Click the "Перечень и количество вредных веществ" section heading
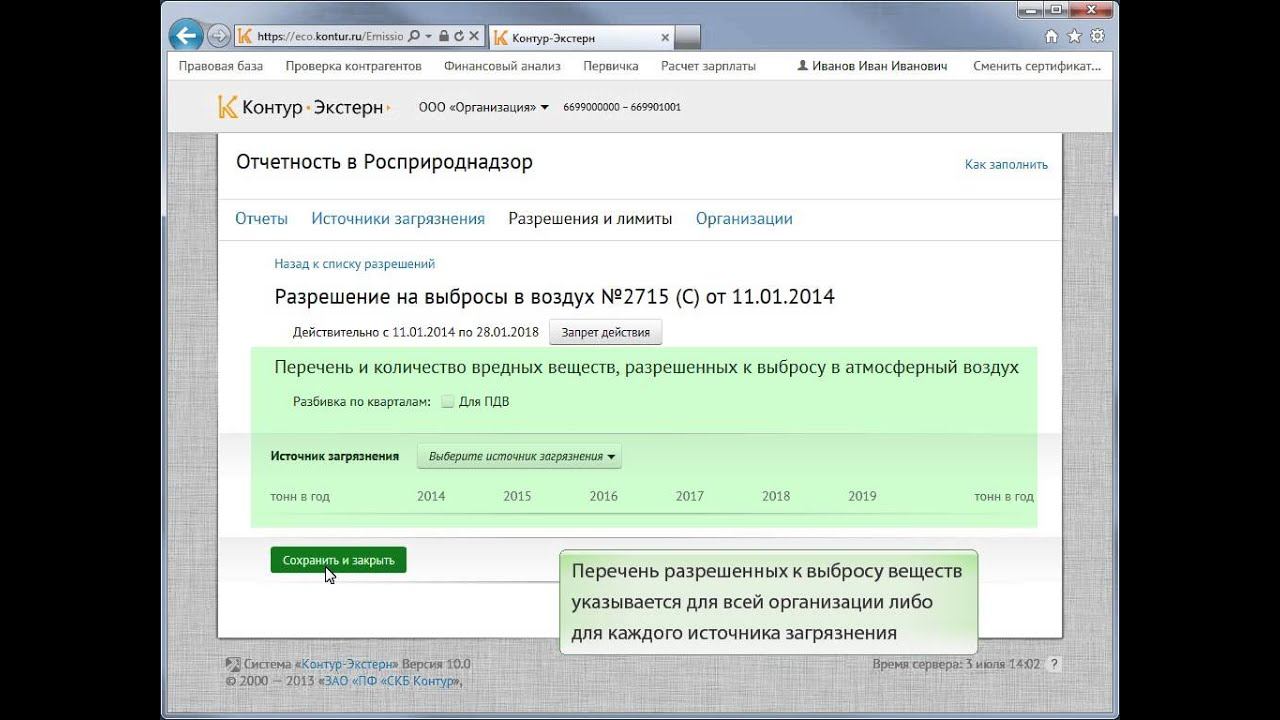Viewport: 1280px width, 720px height. click(646, 367)
